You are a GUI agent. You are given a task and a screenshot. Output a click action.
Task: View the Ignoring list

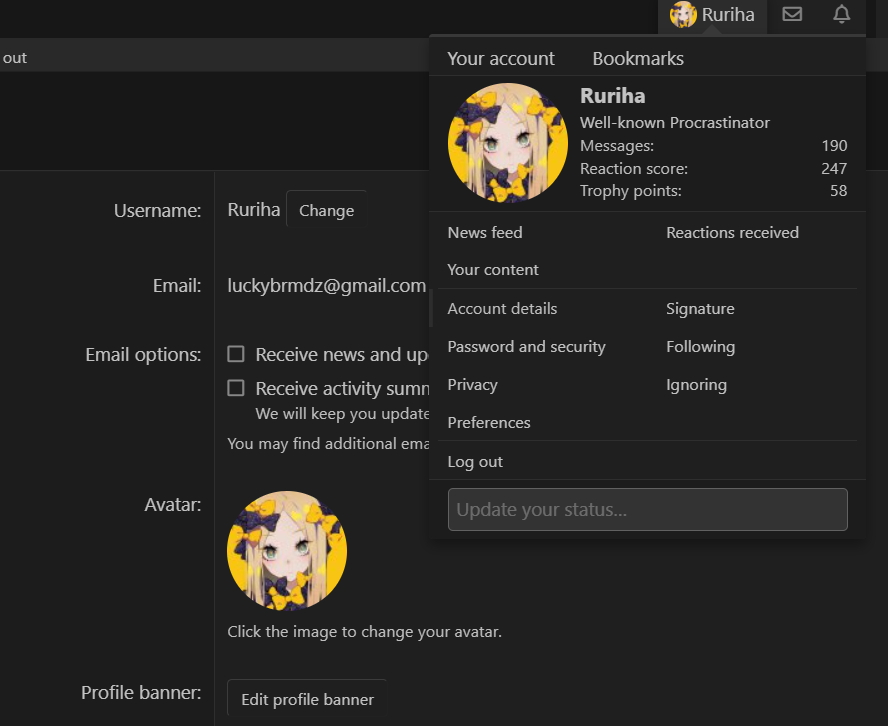click(x=696, y=385)
